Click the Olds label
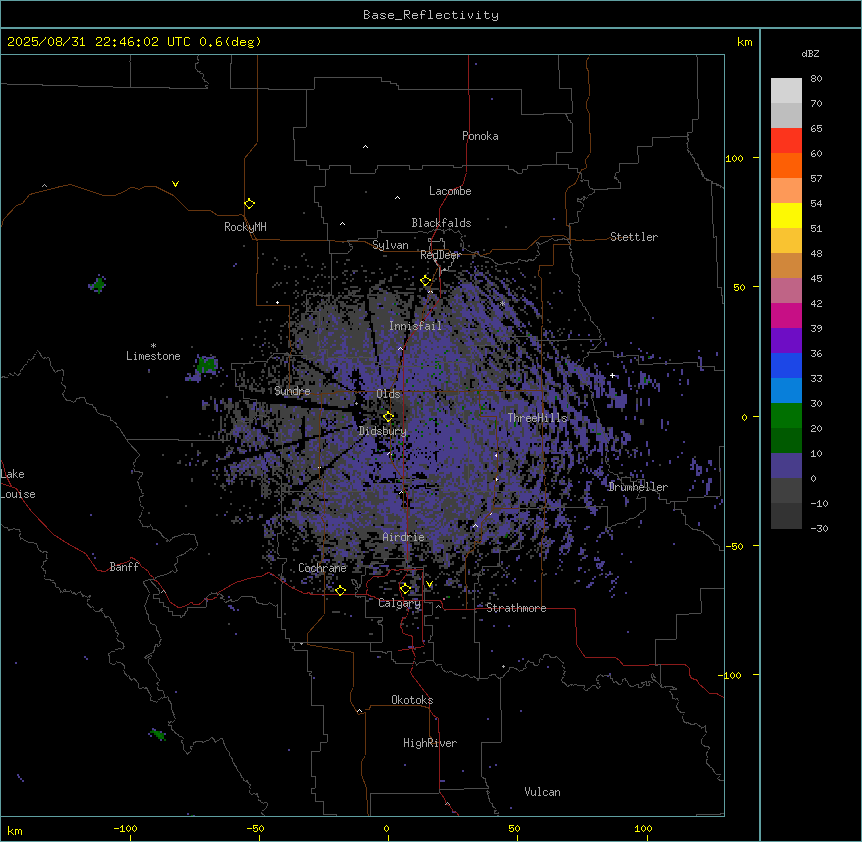 pos(388,394)
